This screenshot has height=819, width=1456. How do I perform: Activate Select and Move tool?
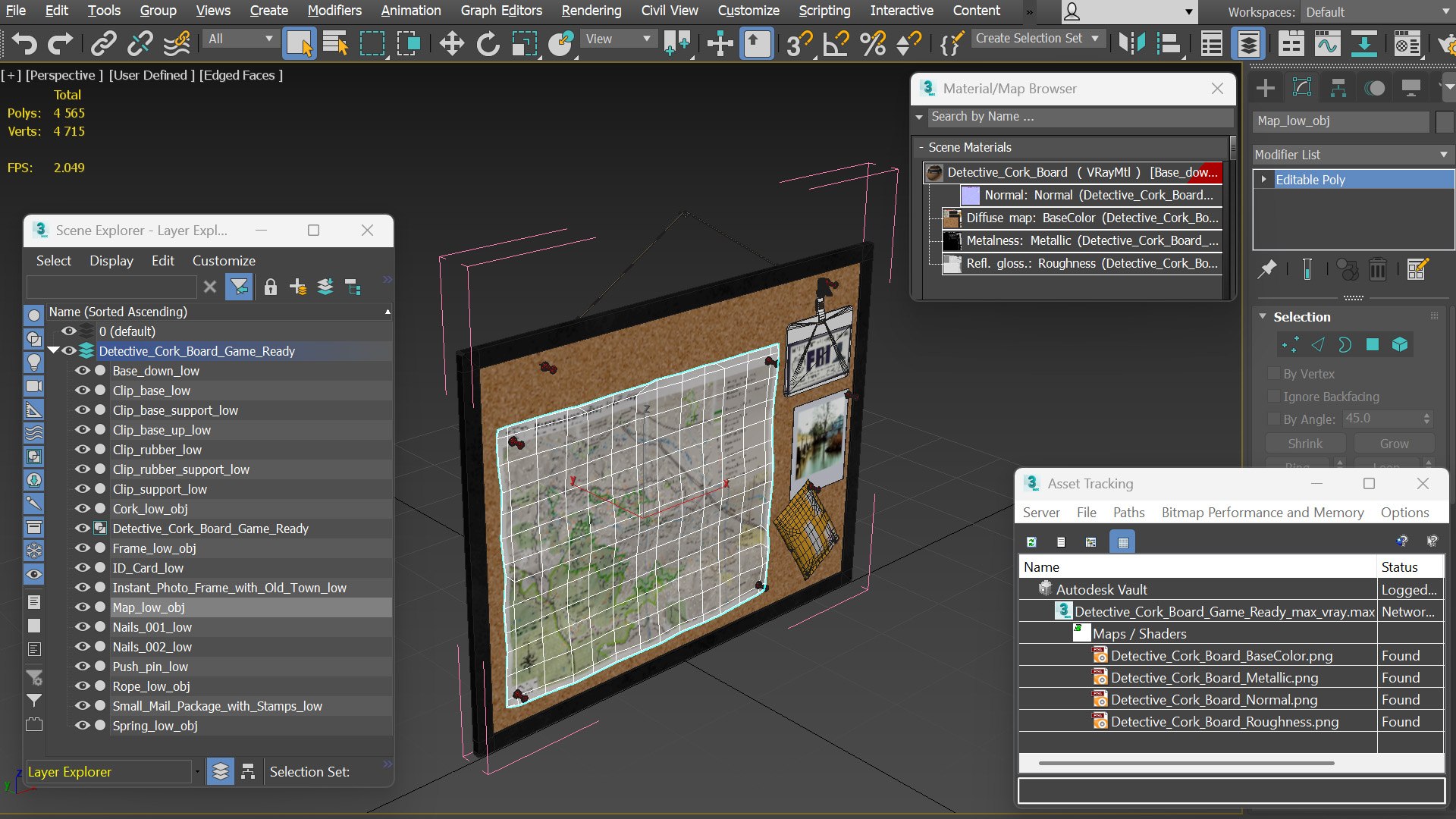click(x=451, y=43)
